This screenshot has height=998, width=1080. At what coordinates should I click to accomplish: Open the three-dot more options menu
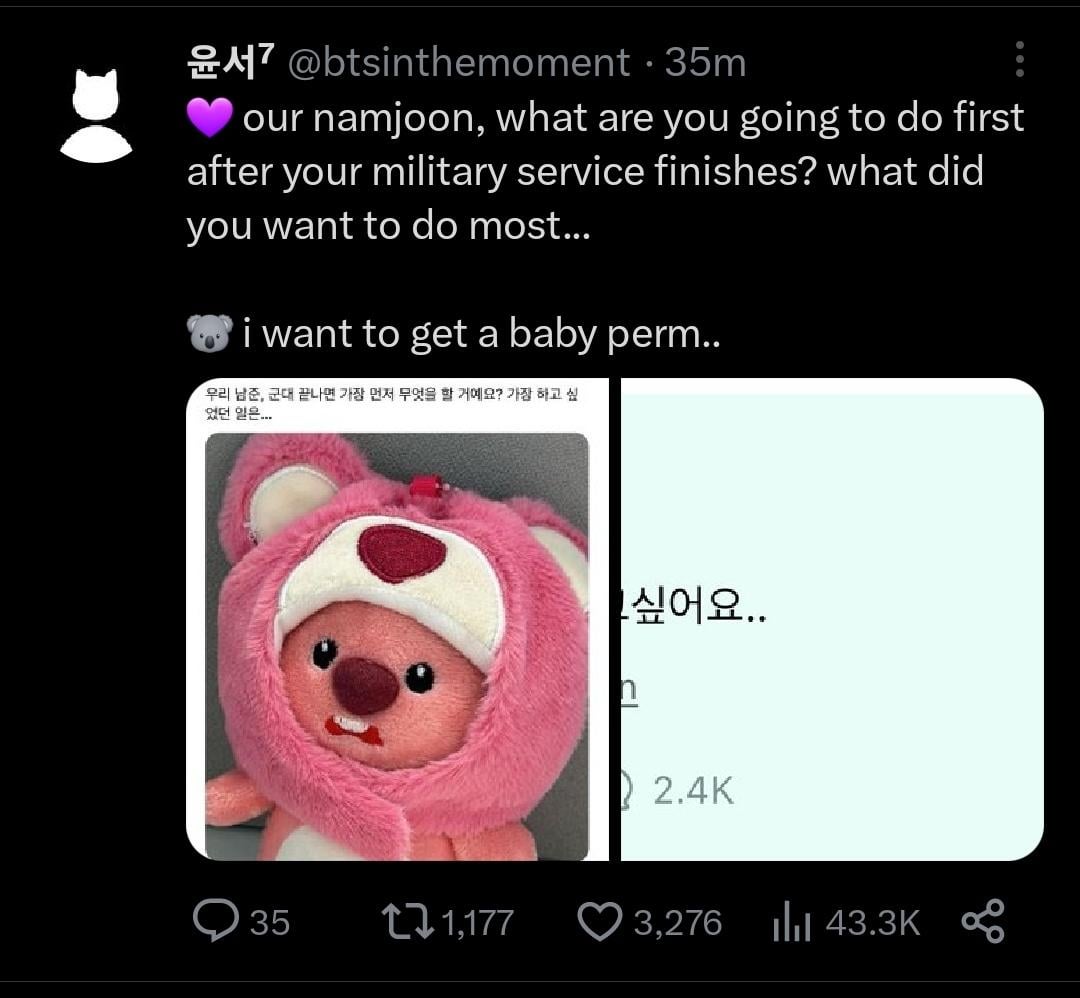1019,60
